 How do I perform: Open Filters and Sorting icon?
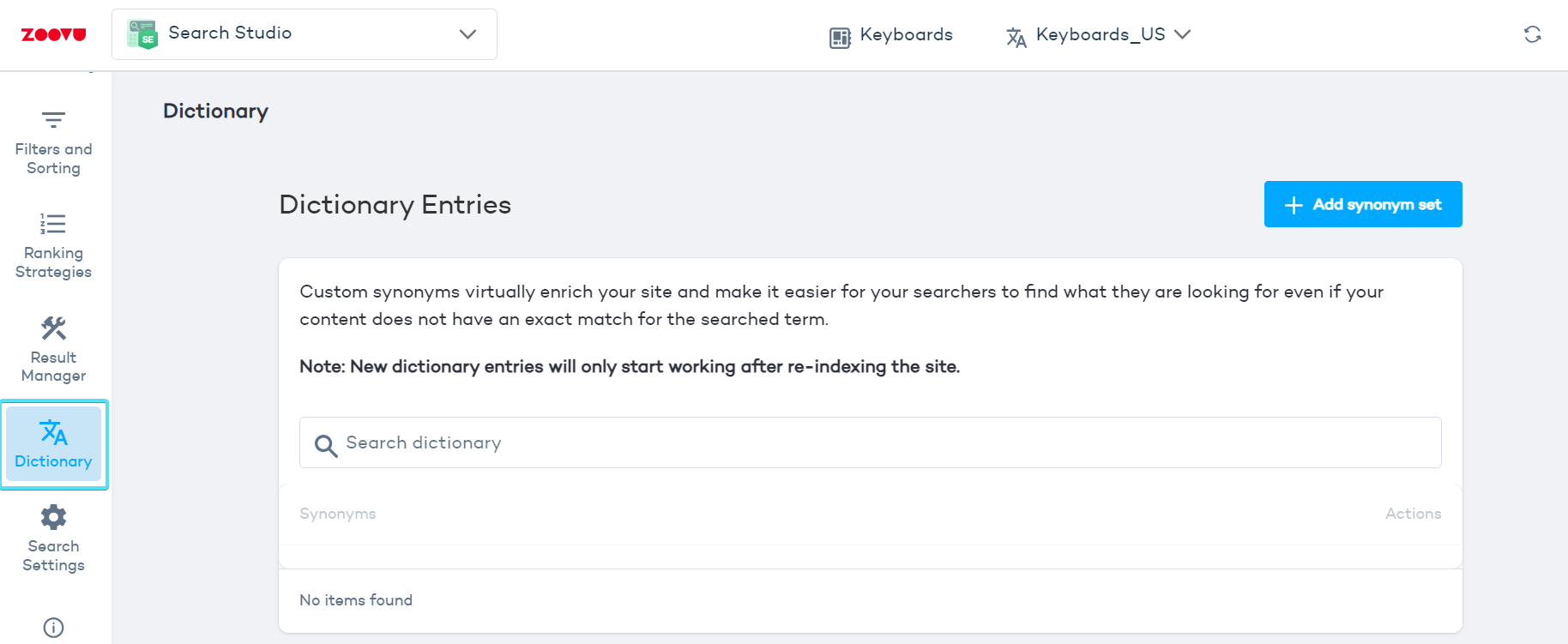(53, 119)
